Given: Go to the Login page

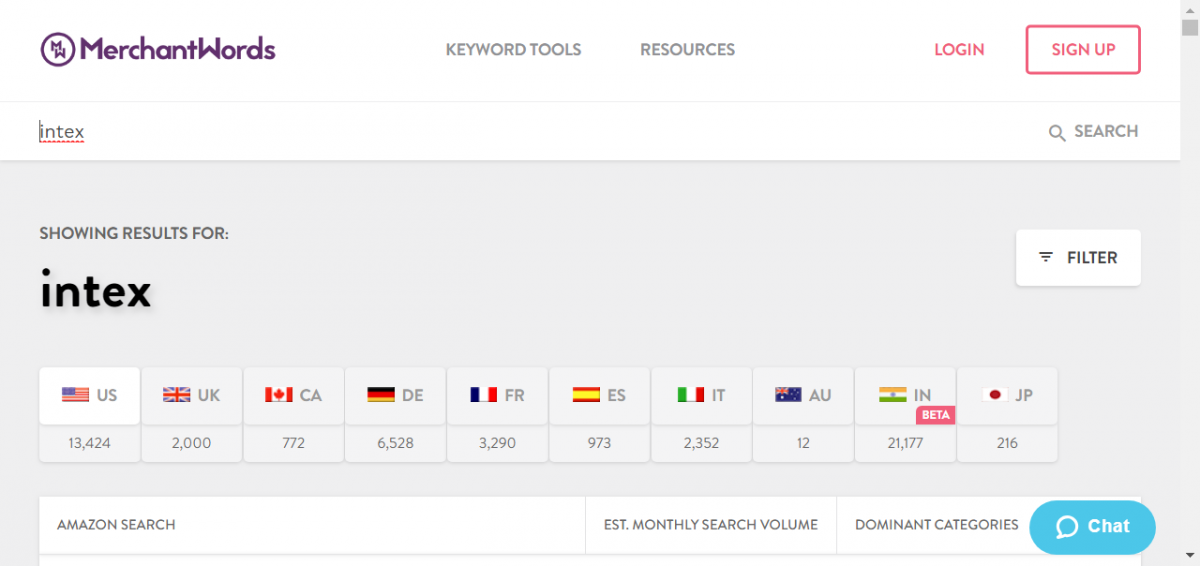Looking at the screenshot, I should (959, 49).
